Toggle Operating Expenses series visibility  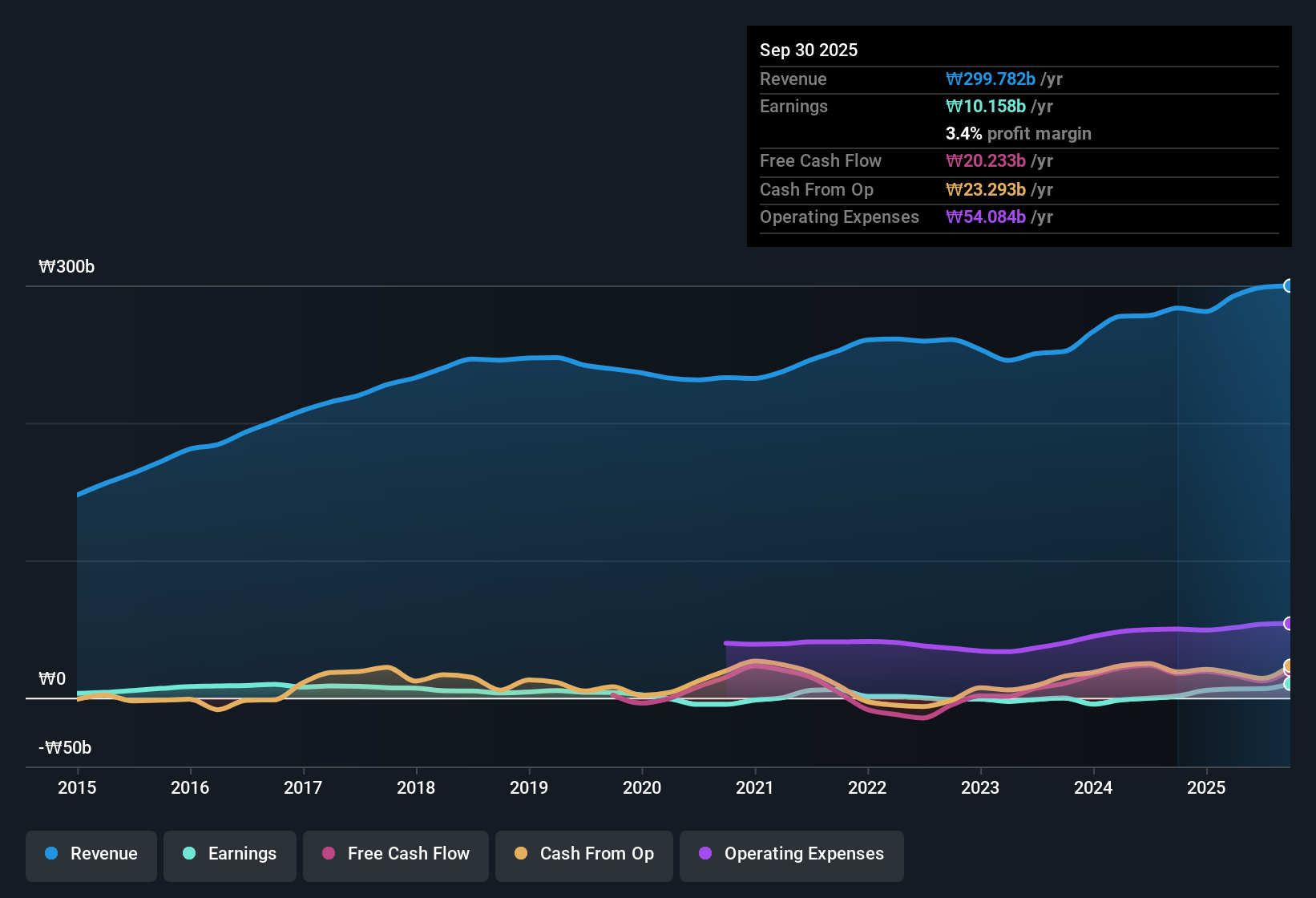(792, 854)
